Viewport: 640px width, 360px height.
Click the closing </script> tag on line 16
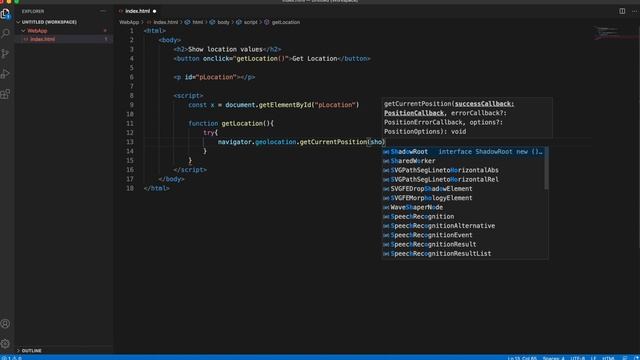pos(190,170)
